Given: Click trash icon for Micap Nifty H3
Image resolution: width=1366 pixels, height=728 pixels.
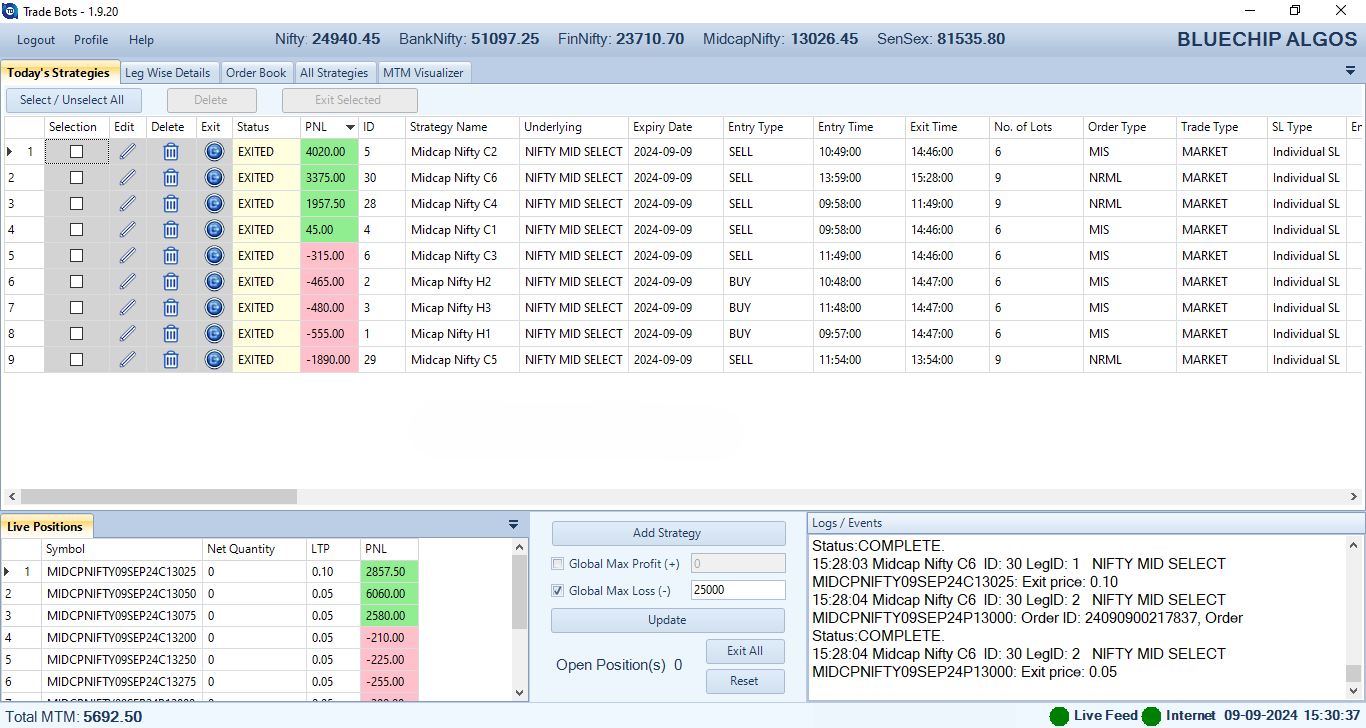Looking at the screenshot, I should 171,307.
